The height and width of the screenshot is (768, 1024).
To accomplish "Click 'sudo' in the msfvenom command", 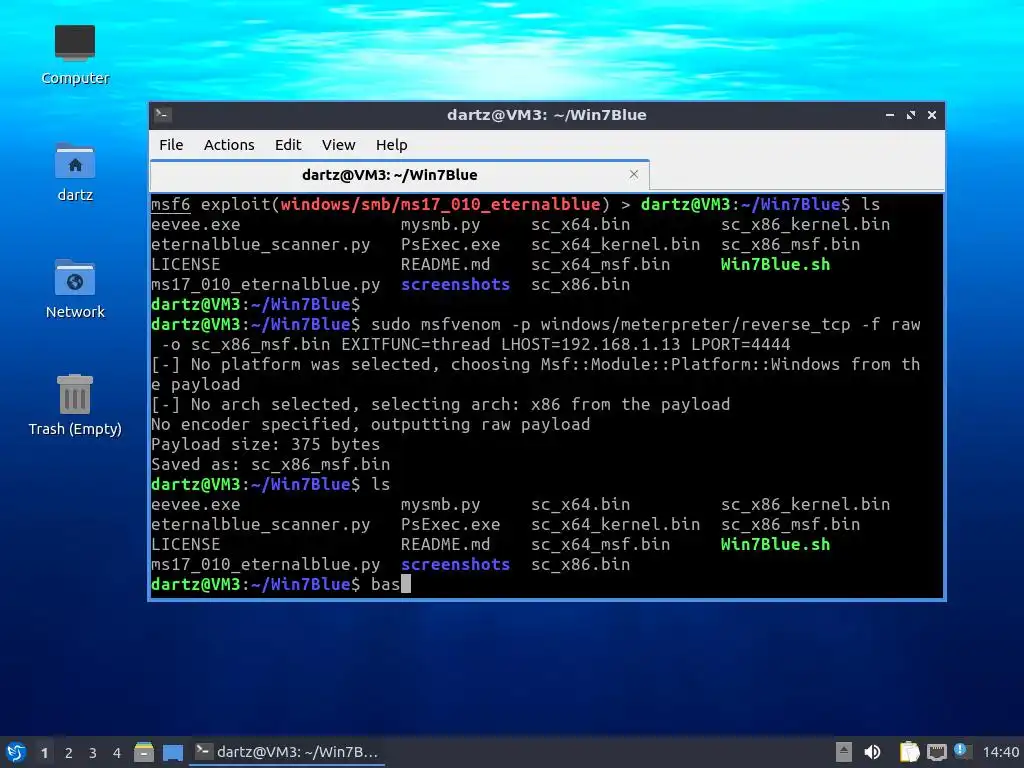I will pos(391,325).
